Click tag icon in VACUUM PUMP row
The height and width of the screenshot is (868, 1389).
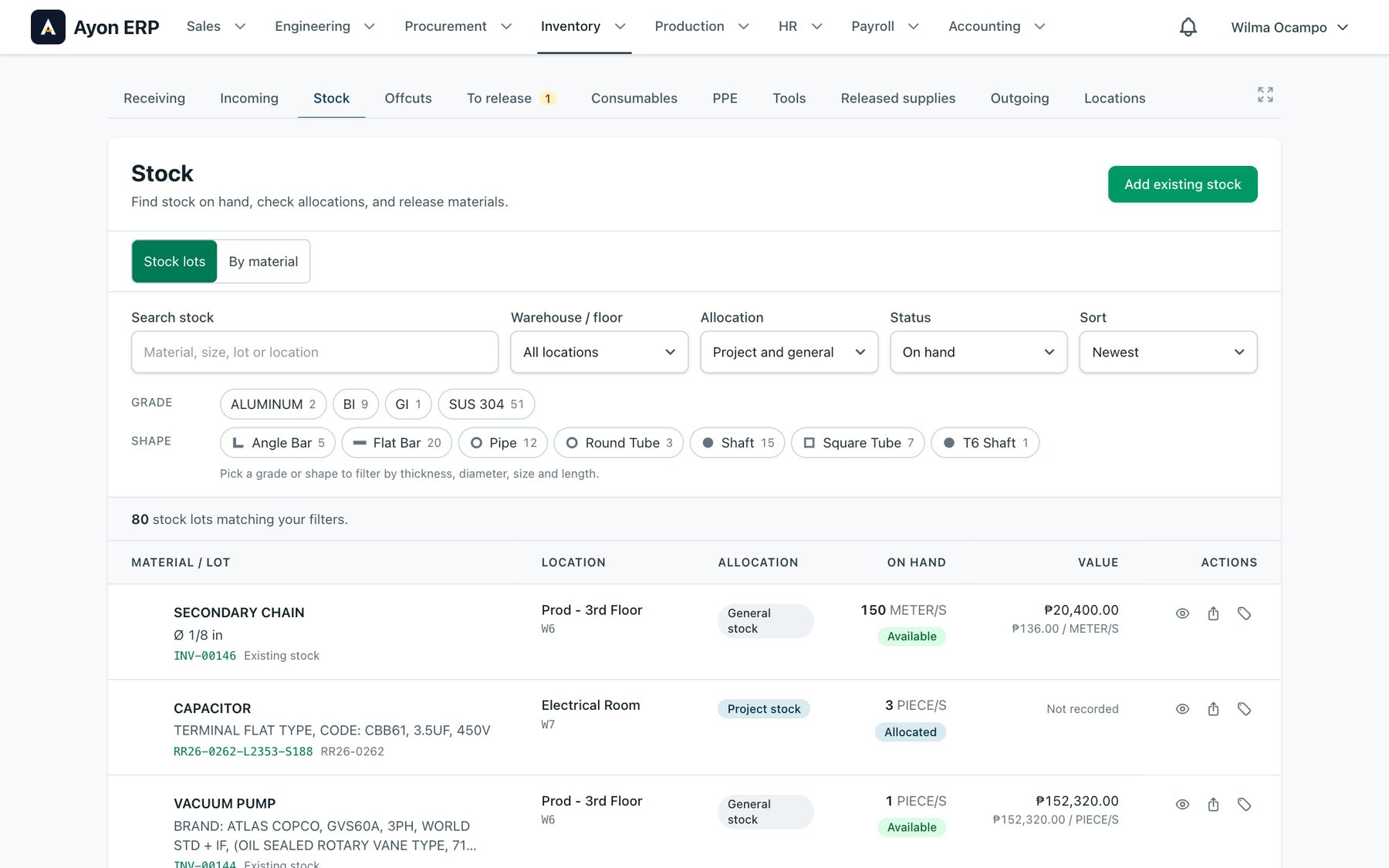1244,805
